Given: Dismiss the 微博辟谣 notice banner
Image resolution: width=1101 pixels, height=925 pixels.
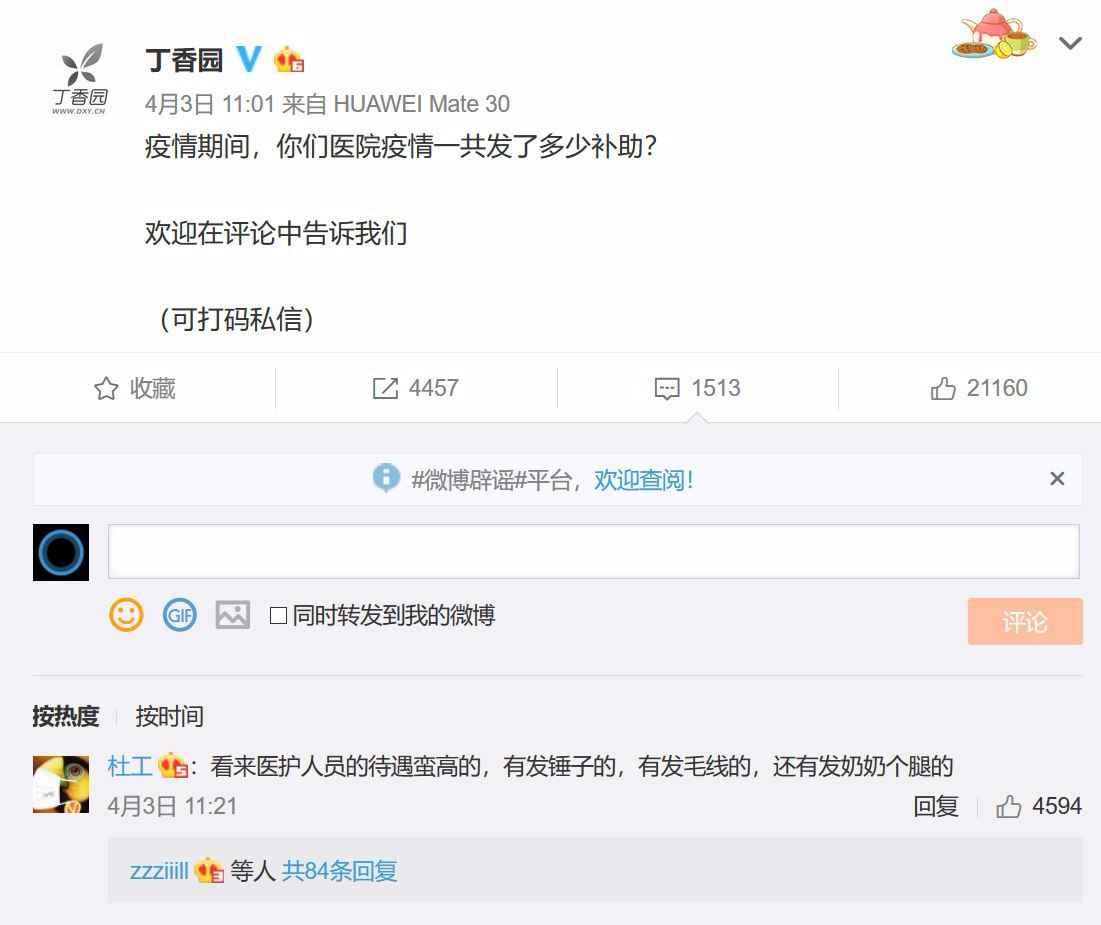Looking at the screenshot, I should (1057, 479).
